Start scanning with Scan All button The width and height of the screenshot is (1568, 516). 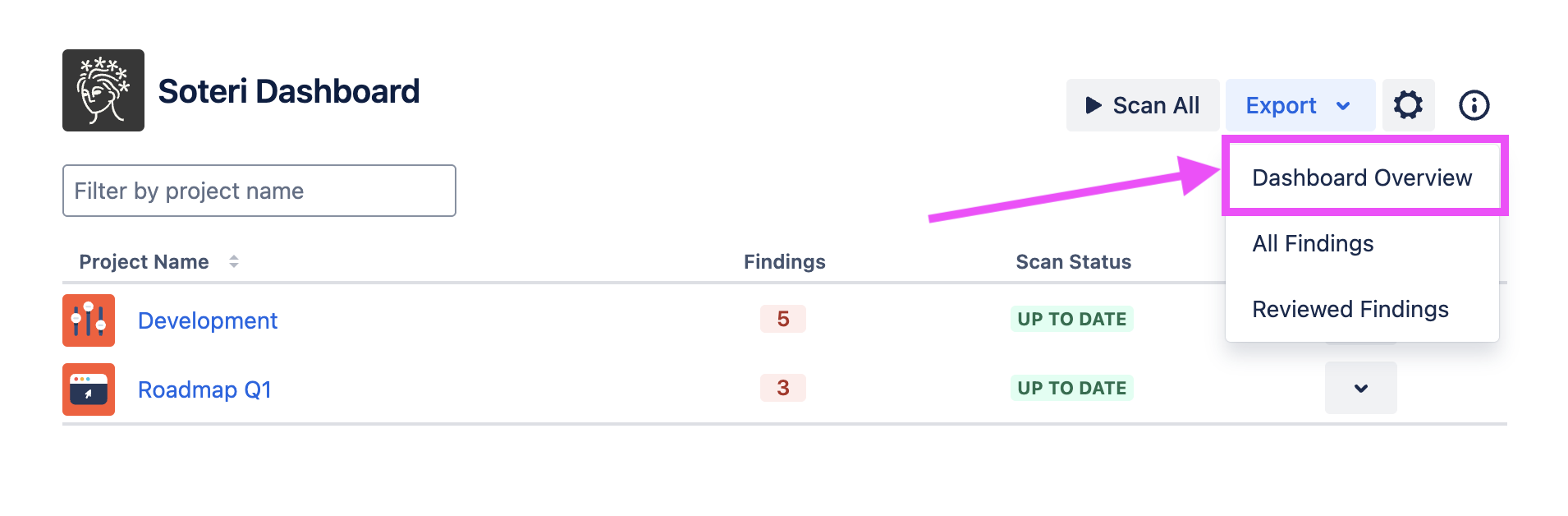[1142, 105]
